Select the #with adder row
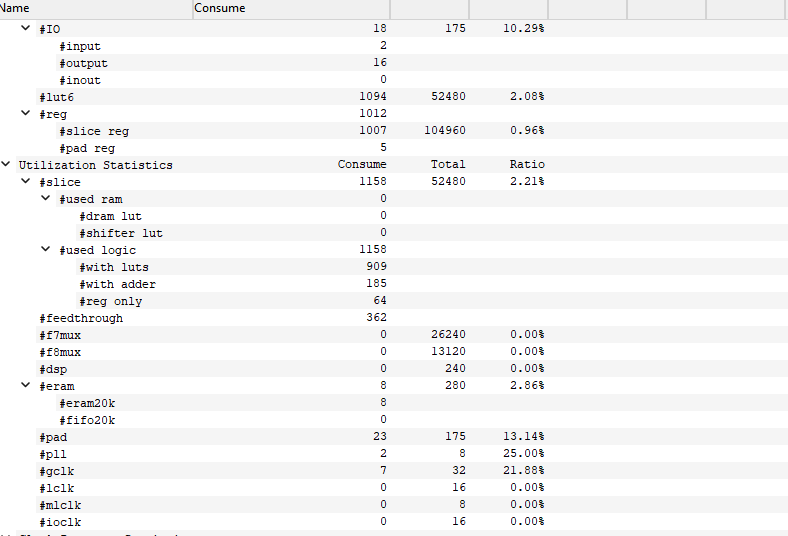The width and height of the screenshot is (788, 536). point(117,284)
